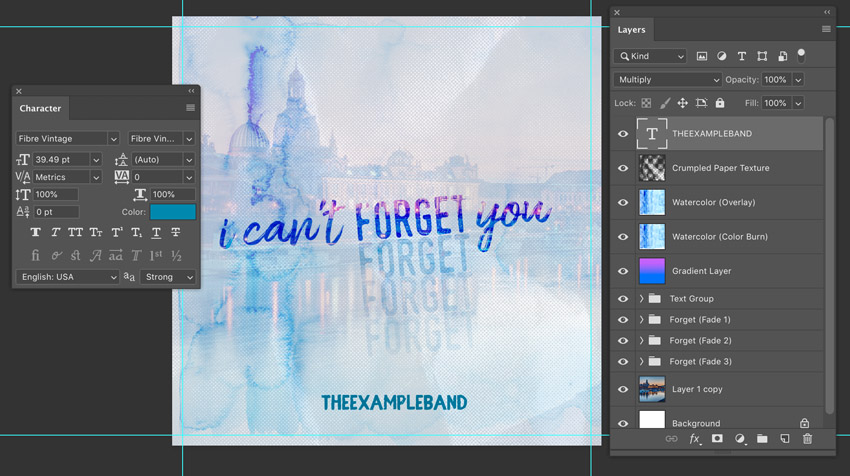The image size is (850, 476).
Task: Hide THEEXAMPLEBAND text layer
Action: (x=623, y=133)
